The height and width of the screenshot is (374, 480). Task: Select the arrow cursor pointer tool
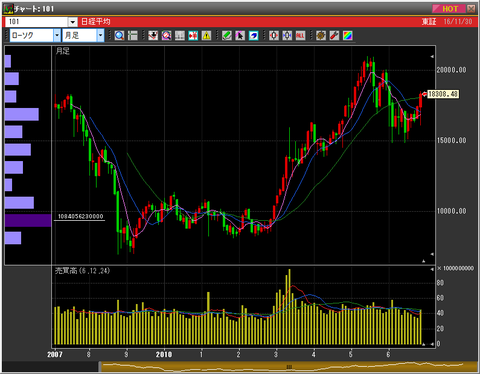pos(240,36)
